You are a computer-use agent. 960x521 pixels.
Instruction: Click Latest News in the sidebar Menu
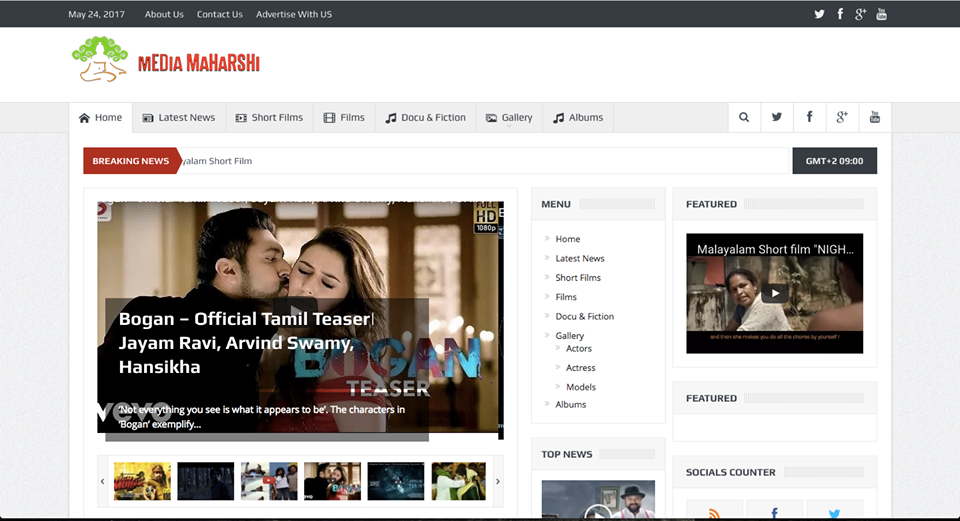tap(580, 258)
